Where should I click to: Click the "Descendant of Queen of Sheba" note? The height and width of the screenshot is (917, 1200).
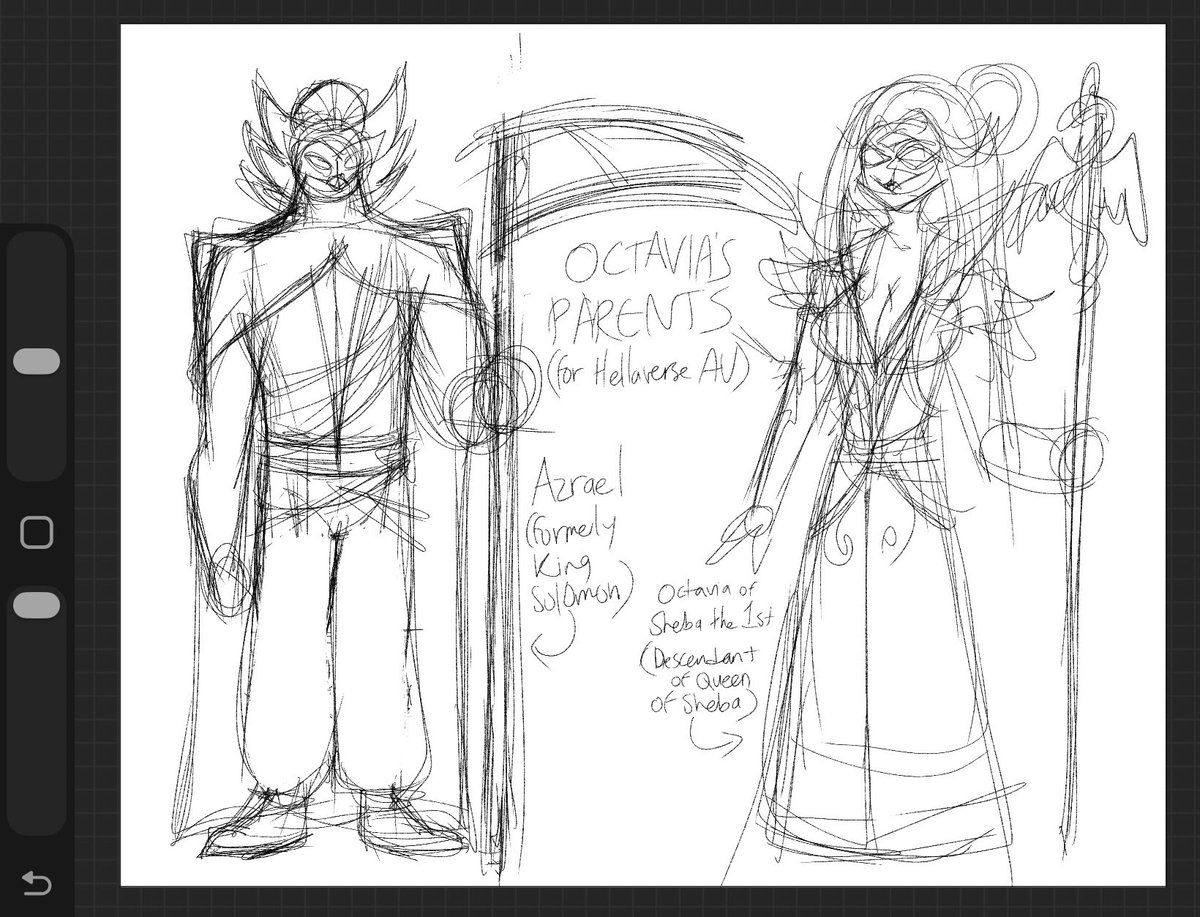(707, 676)
